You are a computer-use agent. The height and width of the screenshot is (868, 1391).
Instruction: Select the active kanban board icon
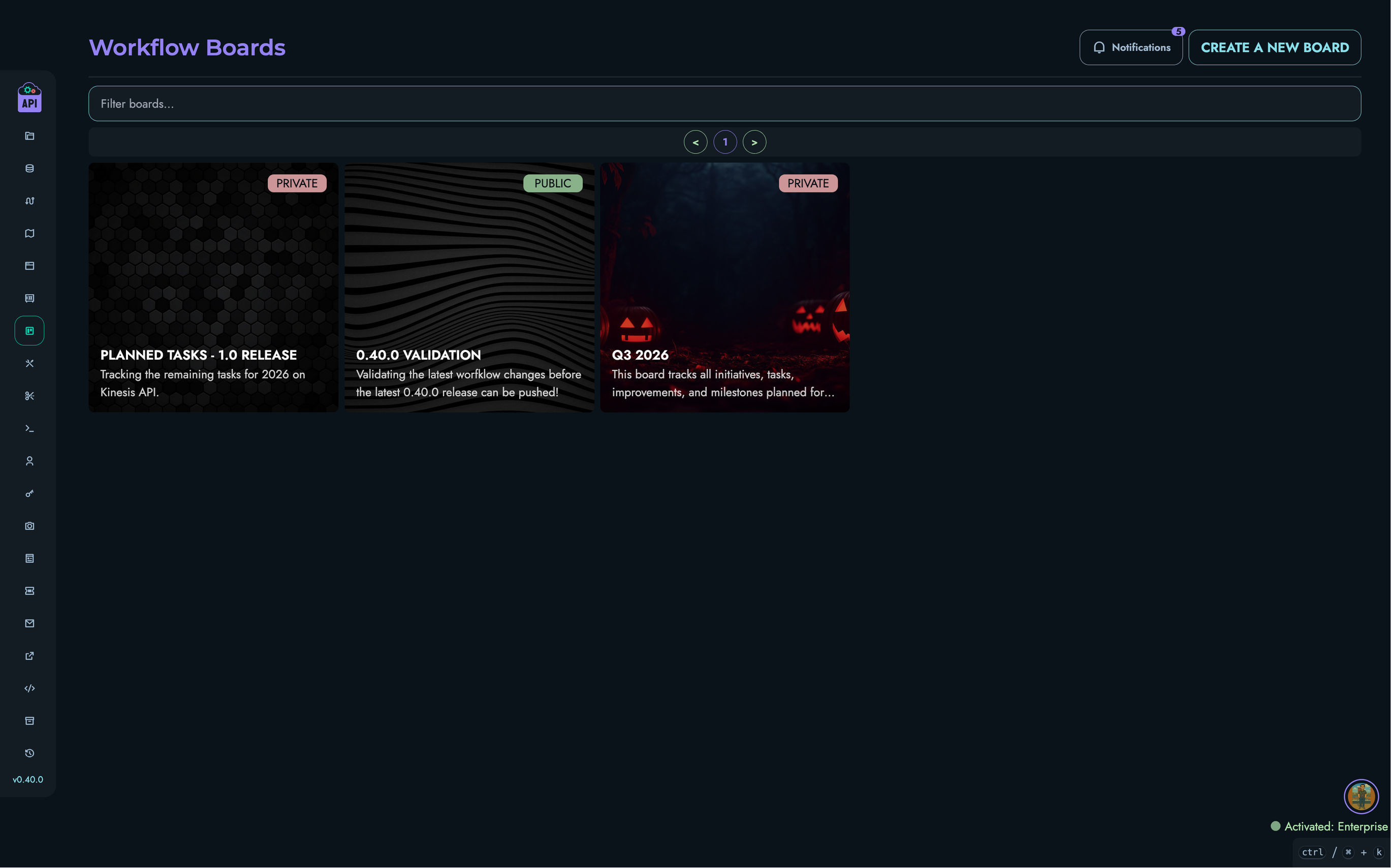pos(29,331)
